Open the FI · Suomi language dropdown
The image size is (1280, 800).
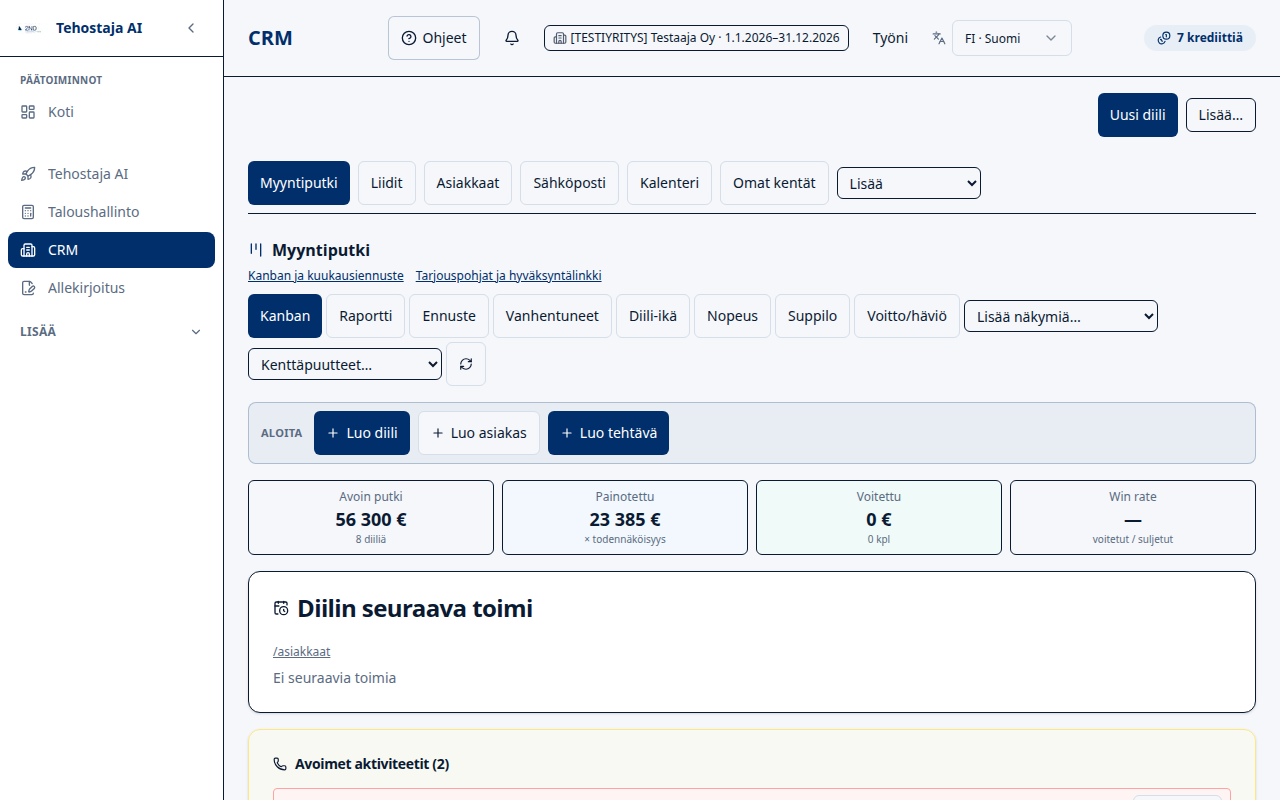1011,38
